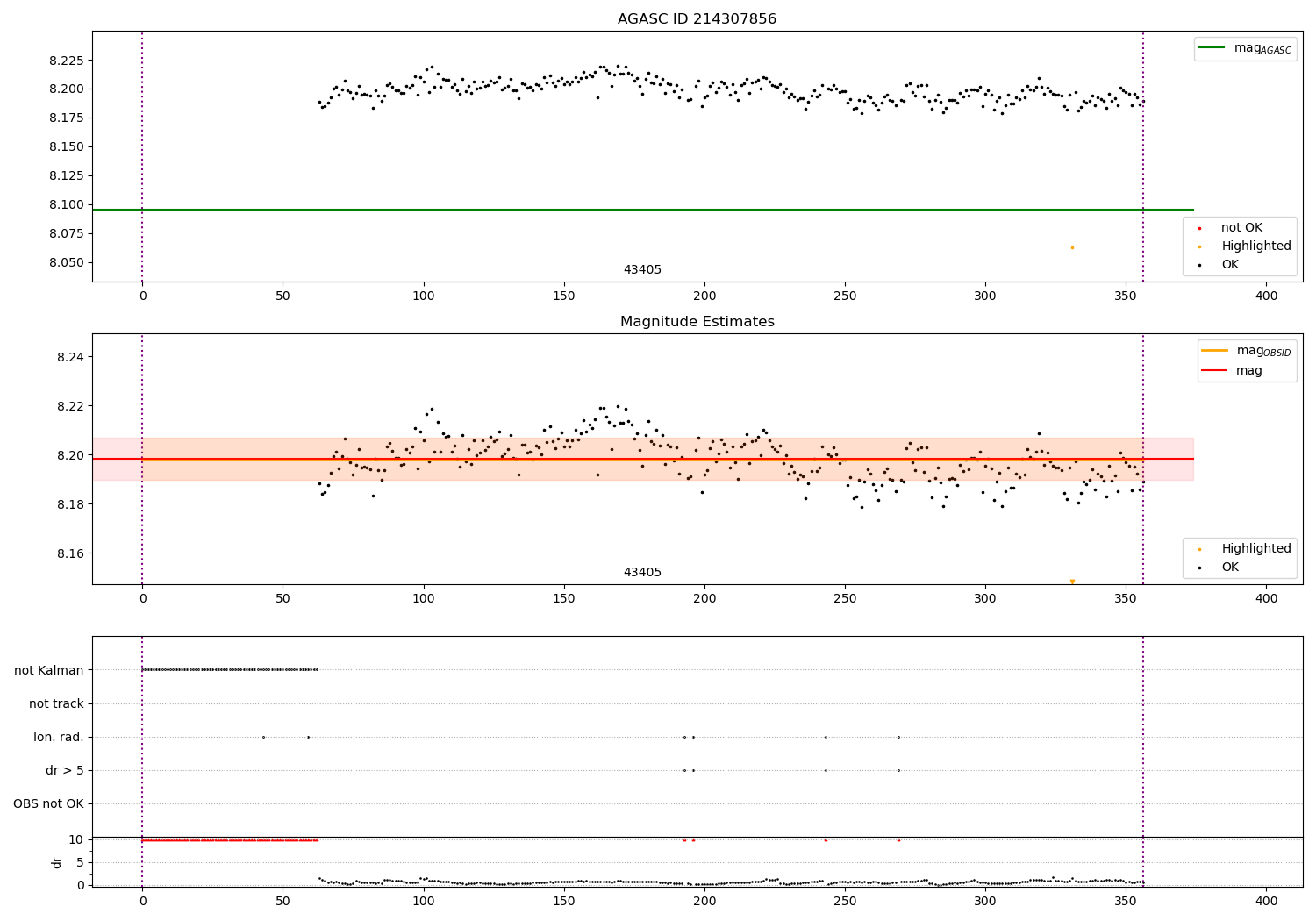Click the green mag AGASC horizontal line

[x=643, y=210]
